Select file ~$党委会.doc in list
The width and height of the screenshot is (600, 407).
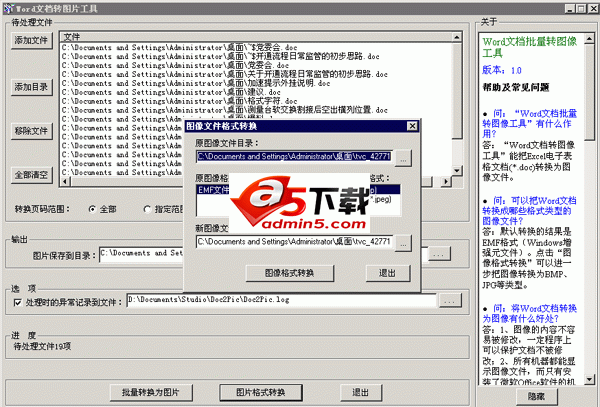pyautogui.click(x=179, y=48)
